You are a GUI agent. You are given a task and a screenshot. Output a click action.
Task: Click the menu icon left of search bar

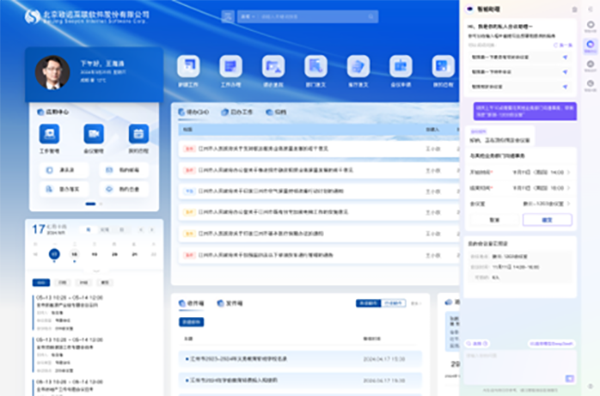(x=228, y=16)
